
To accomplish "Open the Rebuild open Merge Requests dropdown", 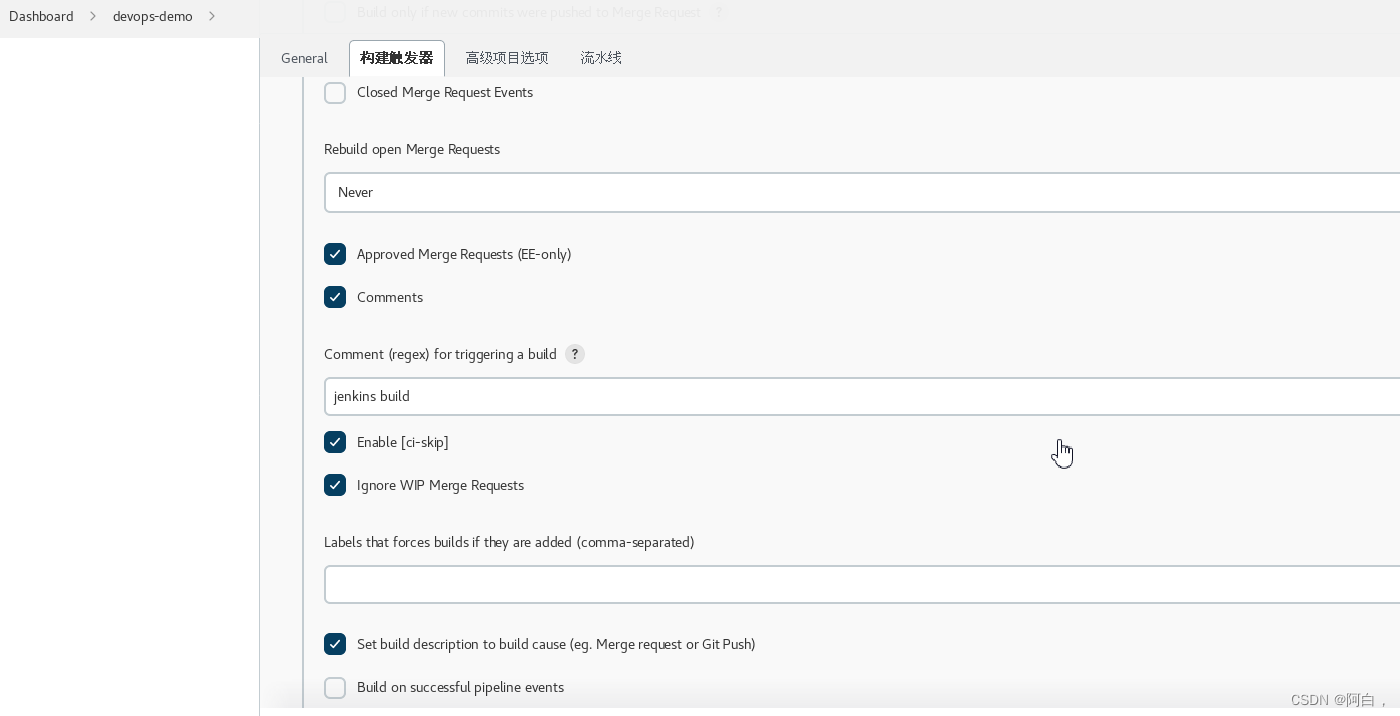I will (862, 192).
